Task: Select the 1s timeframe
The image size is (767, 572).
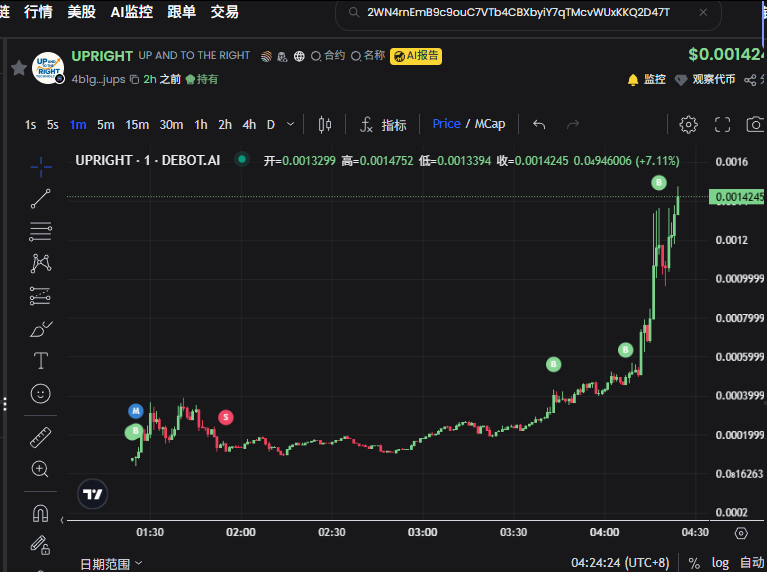Action: 30,125
